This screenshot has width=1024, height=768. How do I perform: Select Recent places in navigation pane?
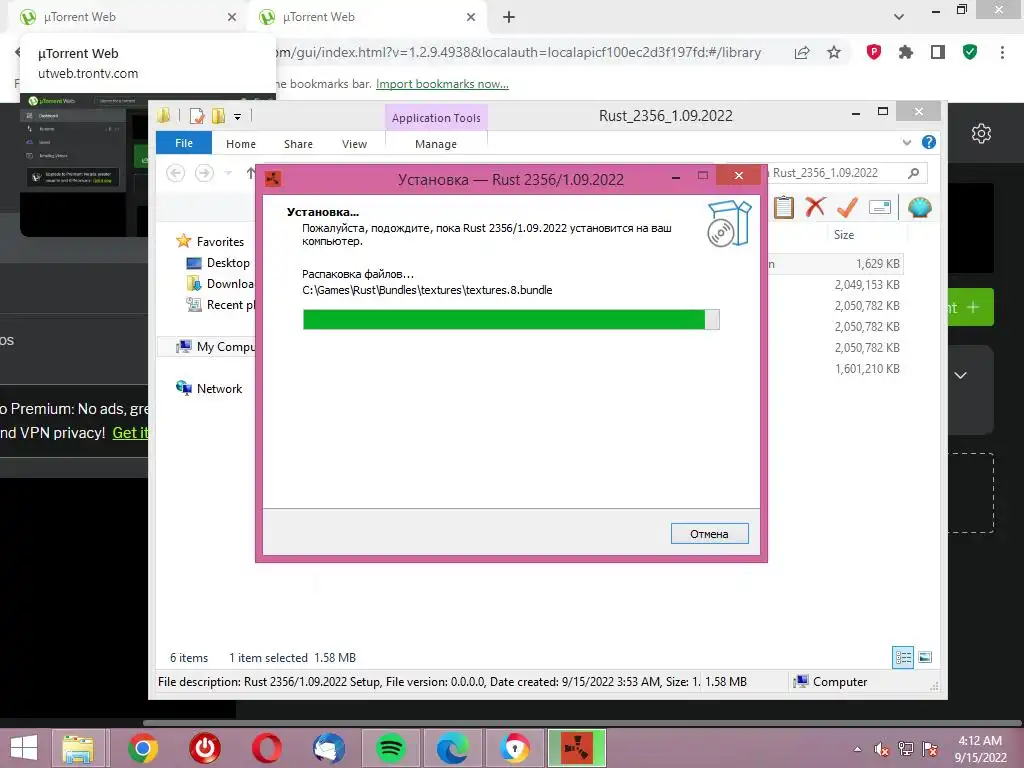tap(221, 305)
